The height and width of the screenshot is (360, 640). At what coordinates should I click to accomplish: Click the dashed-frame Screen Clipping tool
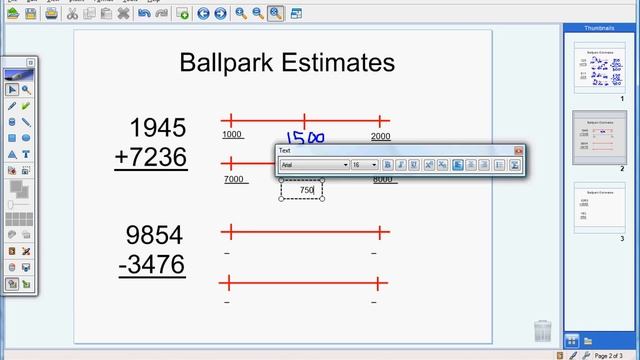pos(26,170)
